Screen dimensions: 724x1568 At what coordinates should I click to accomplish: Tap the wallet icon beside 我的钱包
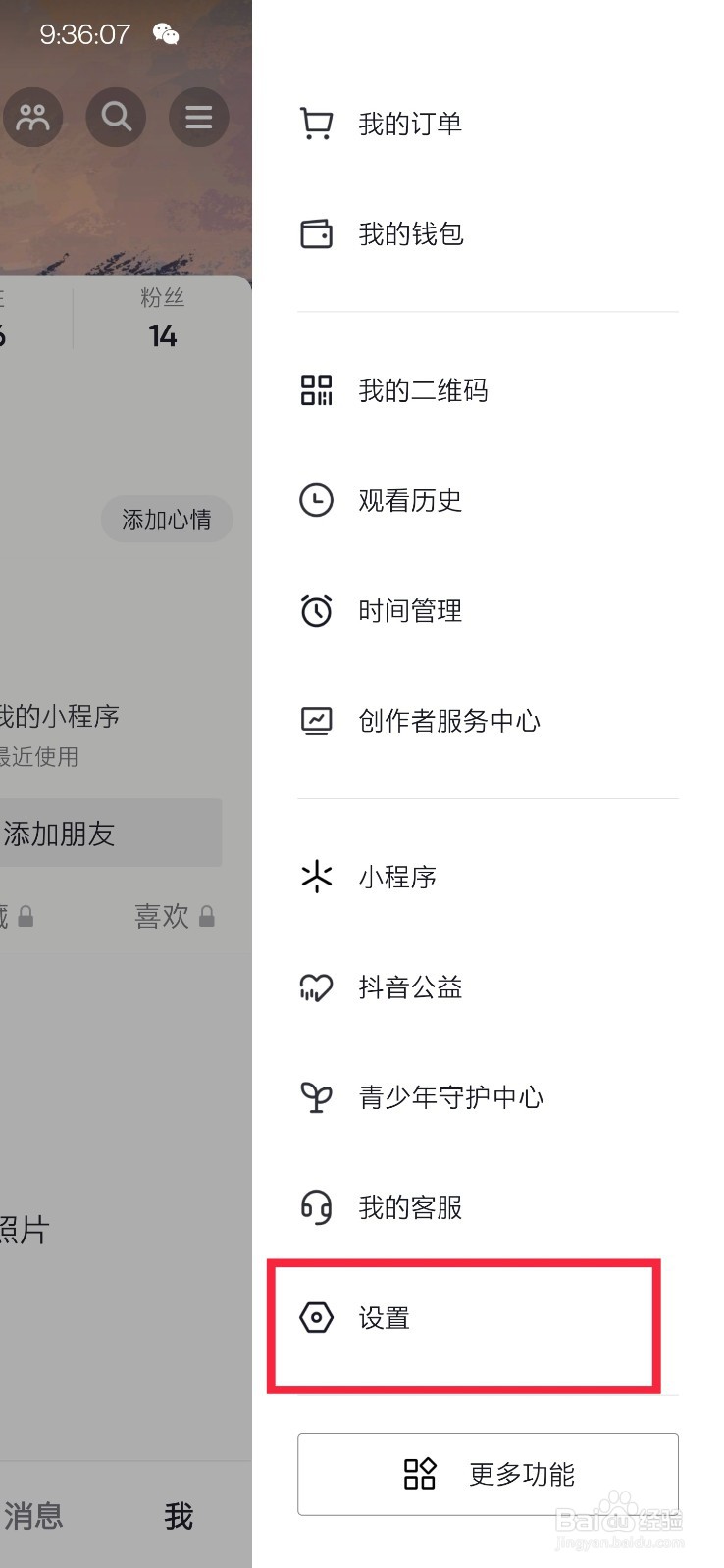tap(316, 234)
